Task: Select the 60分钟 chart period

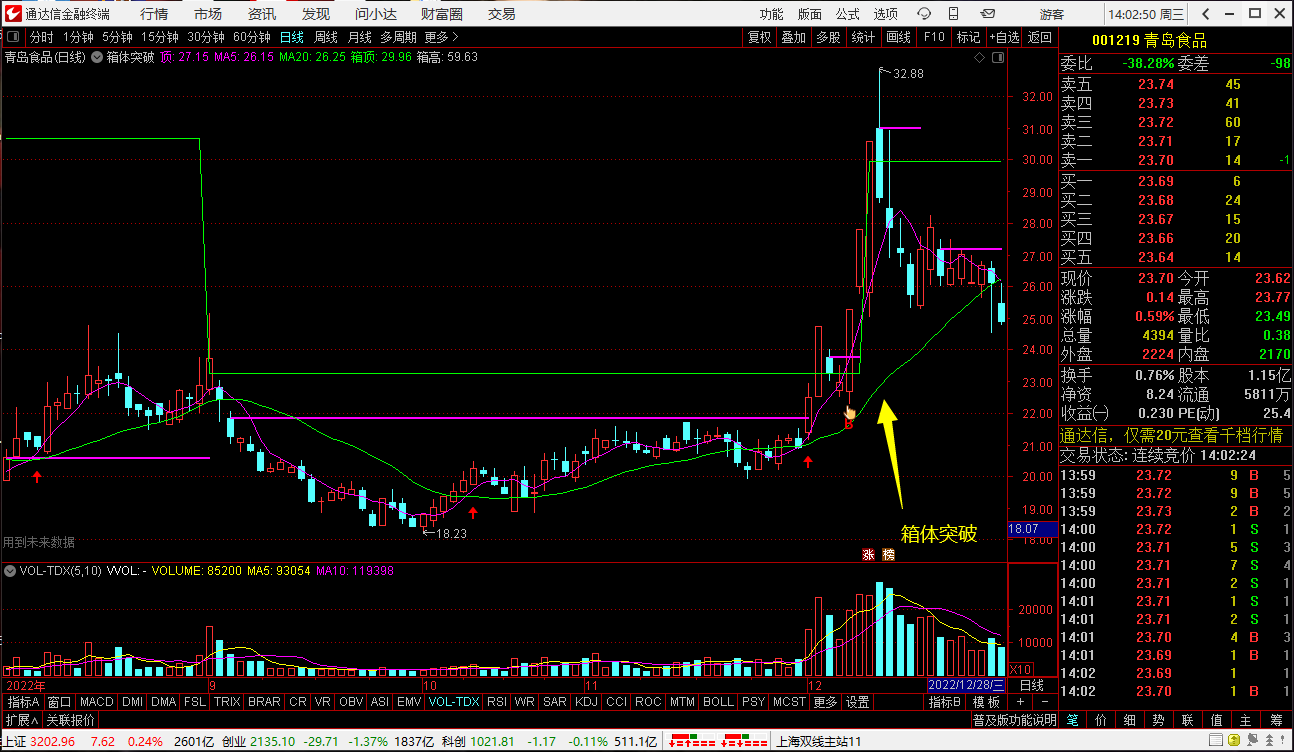Action: pyautogui.click(x=252, y=37)
